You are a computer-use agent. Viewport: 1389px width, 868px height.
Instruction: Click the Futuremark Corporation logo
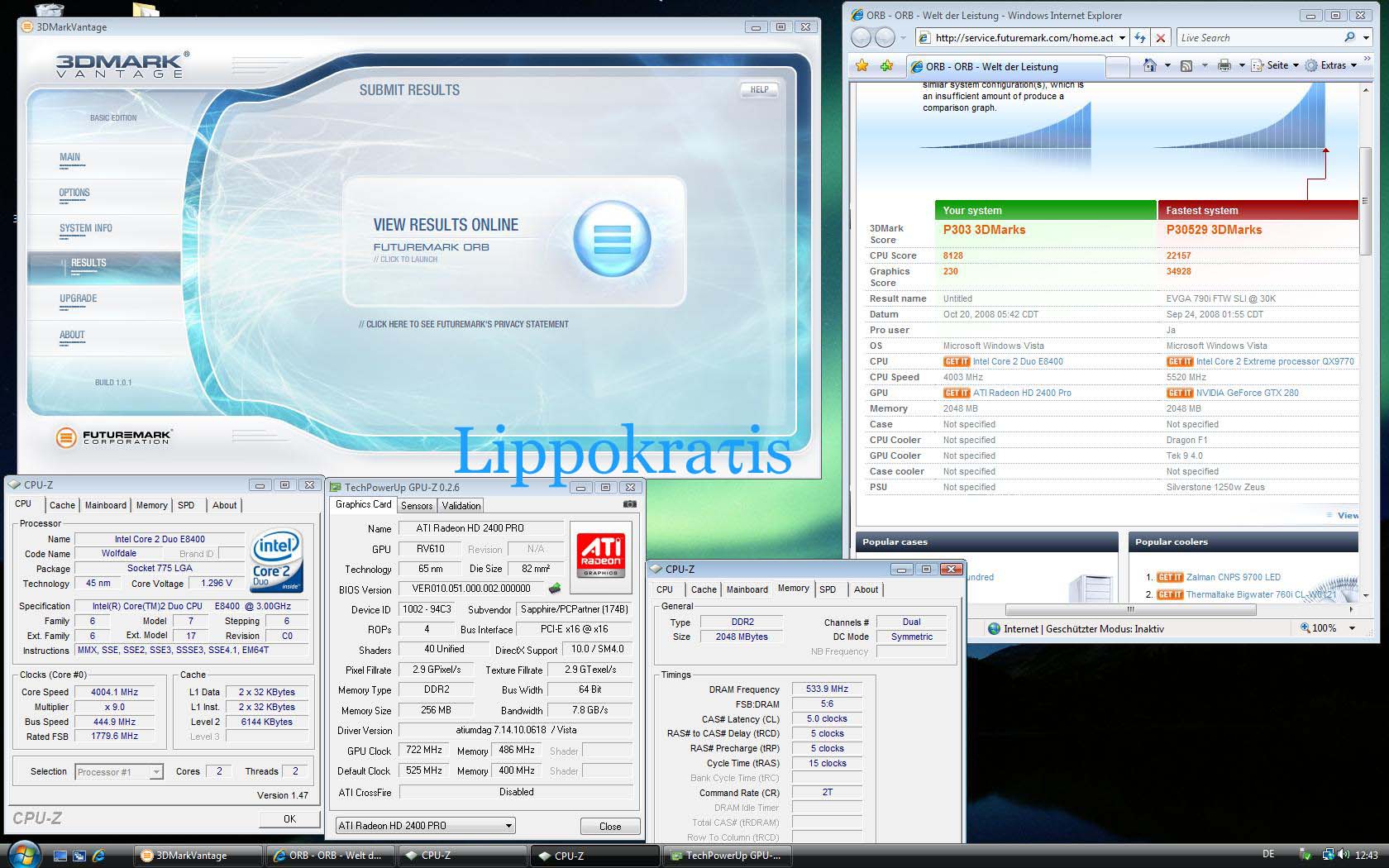tap(114, 437)
